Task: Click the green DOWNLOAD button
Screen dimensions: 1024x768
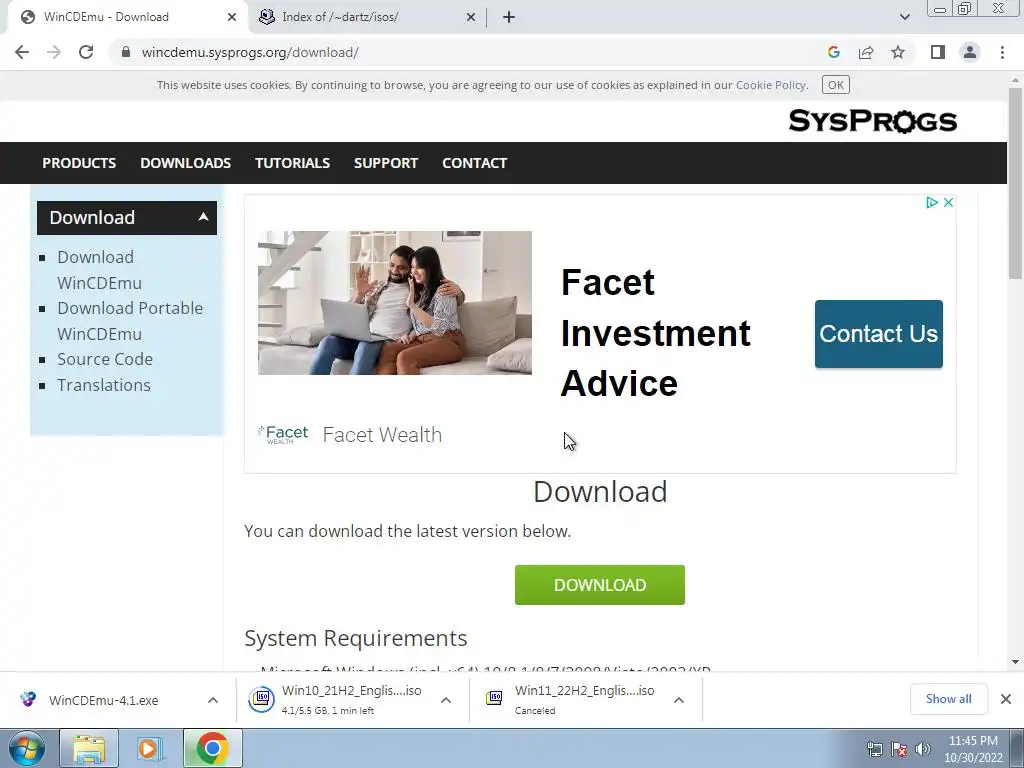Action: tap(600, 584)
